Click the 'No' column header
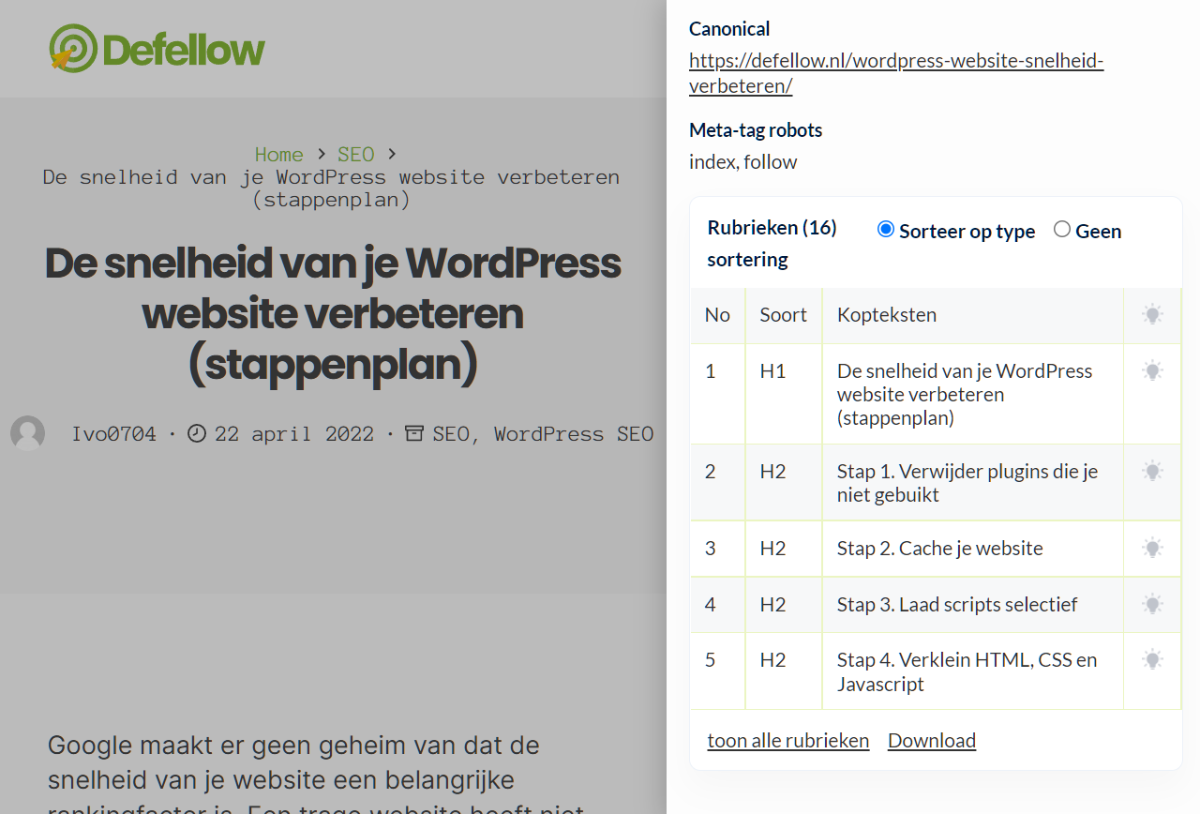The width and height of the screenshot is (1200, 814). click(x=717, y=315)
